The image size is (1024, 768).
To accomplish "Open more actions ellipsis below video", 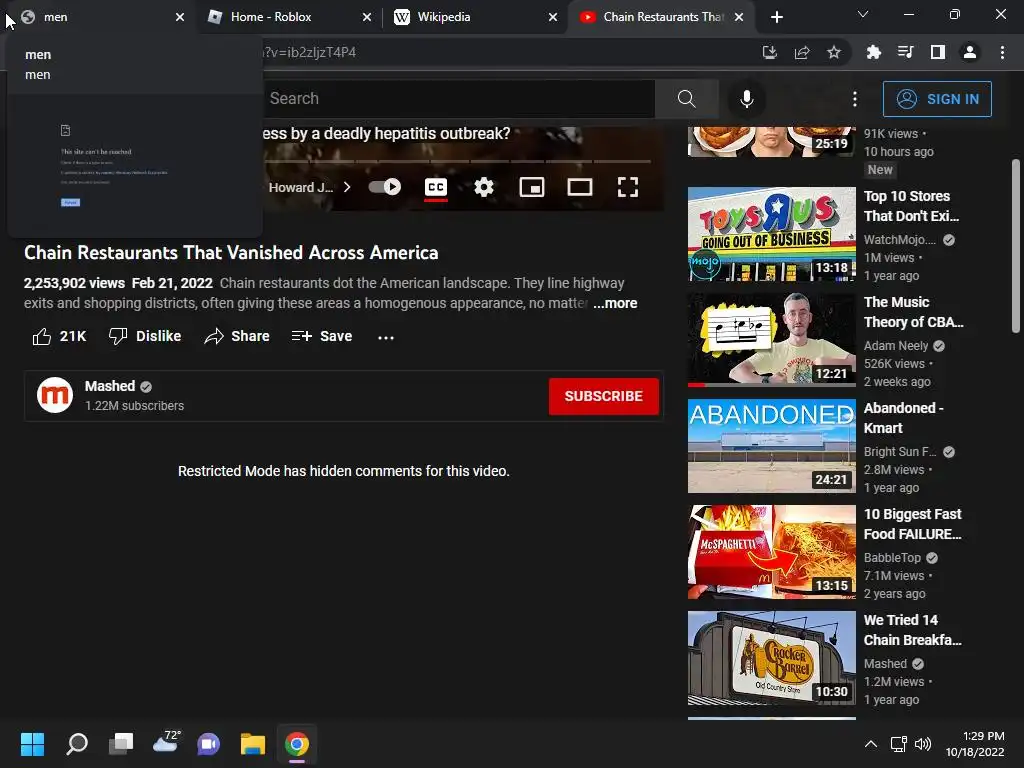I will point(386,337).
